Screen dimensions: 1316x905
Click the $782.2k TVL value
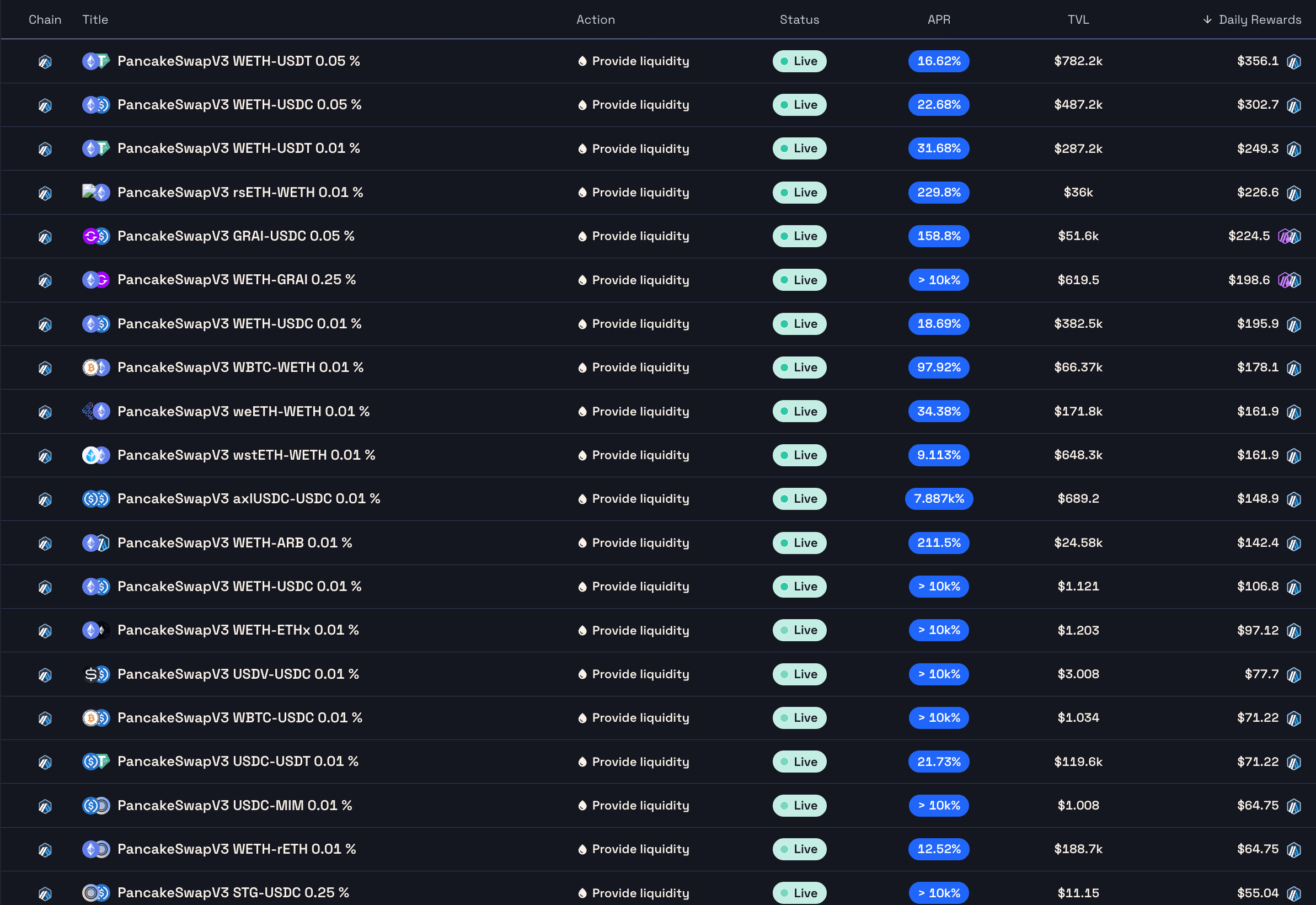tap(1078, 61)
